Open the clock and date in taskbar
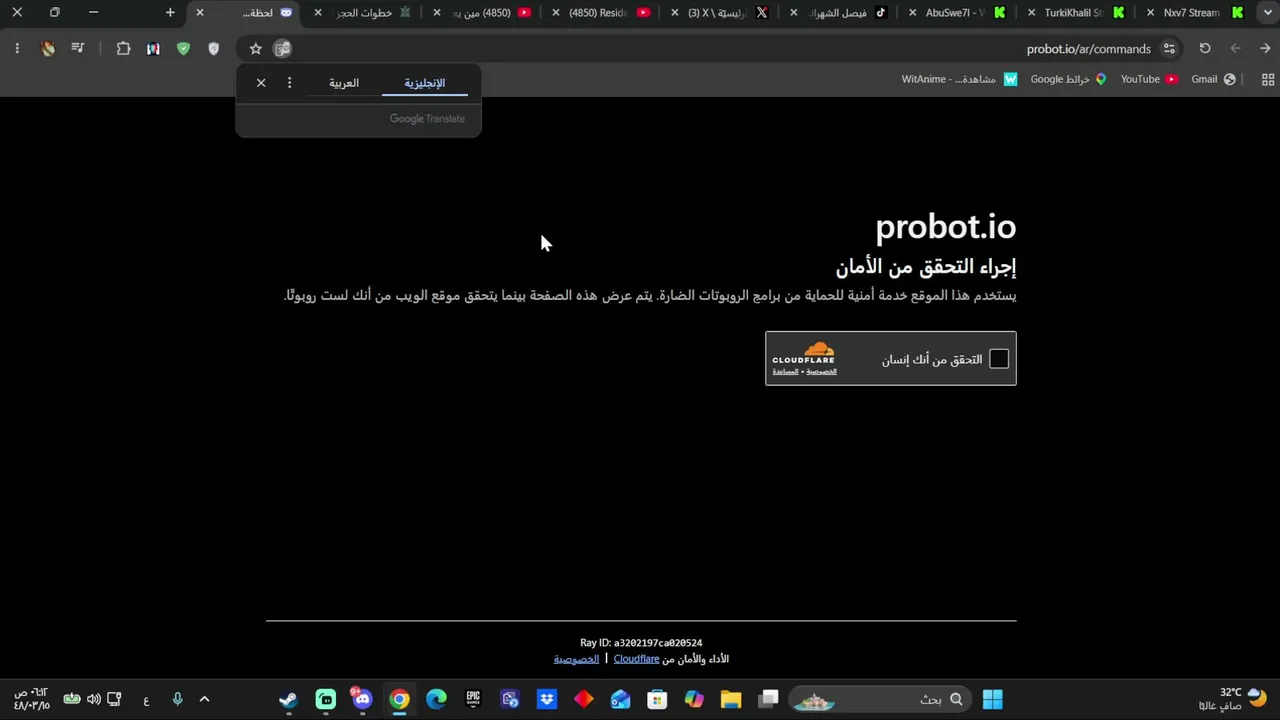This screenshot has height=720, width=1280. coord(31,699)
